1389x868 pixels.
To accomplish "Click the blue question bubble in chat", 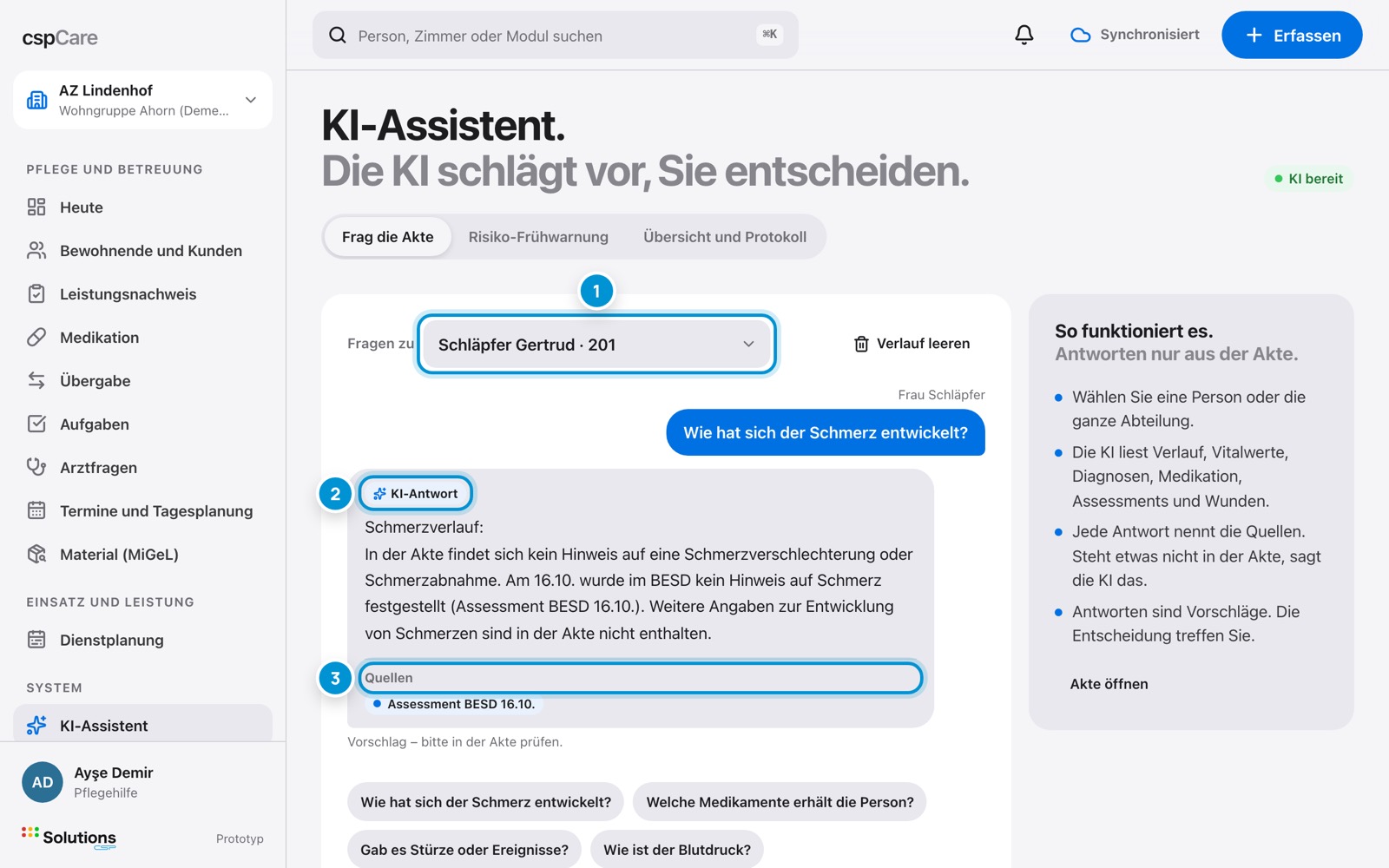I will click(x=826, y=432).
